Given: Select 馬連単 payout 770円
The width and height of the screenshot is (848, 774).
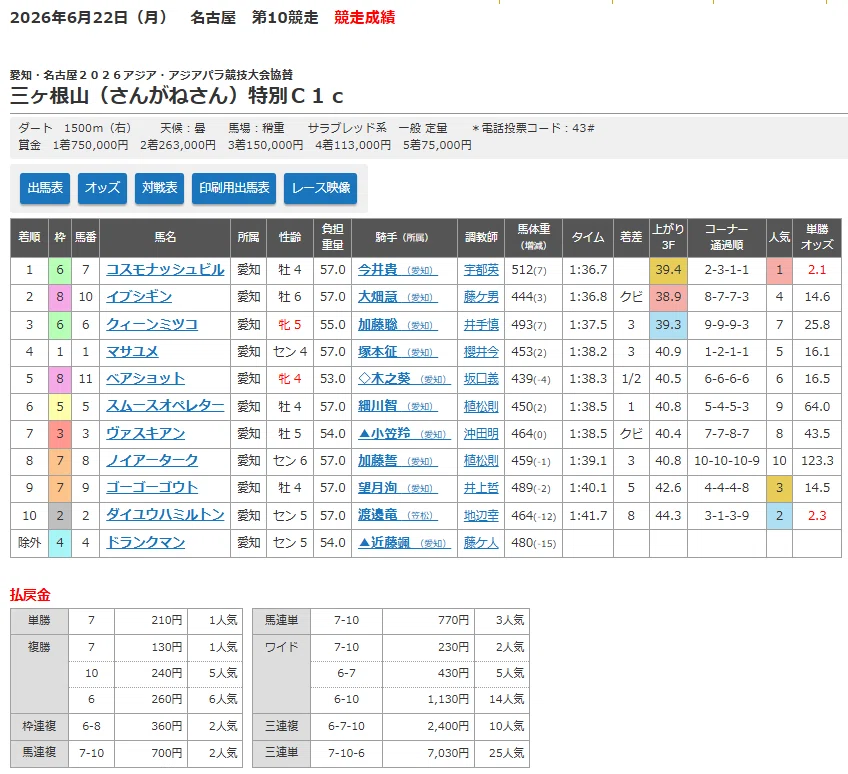Looking at the screenshot, I should point(428,620).
